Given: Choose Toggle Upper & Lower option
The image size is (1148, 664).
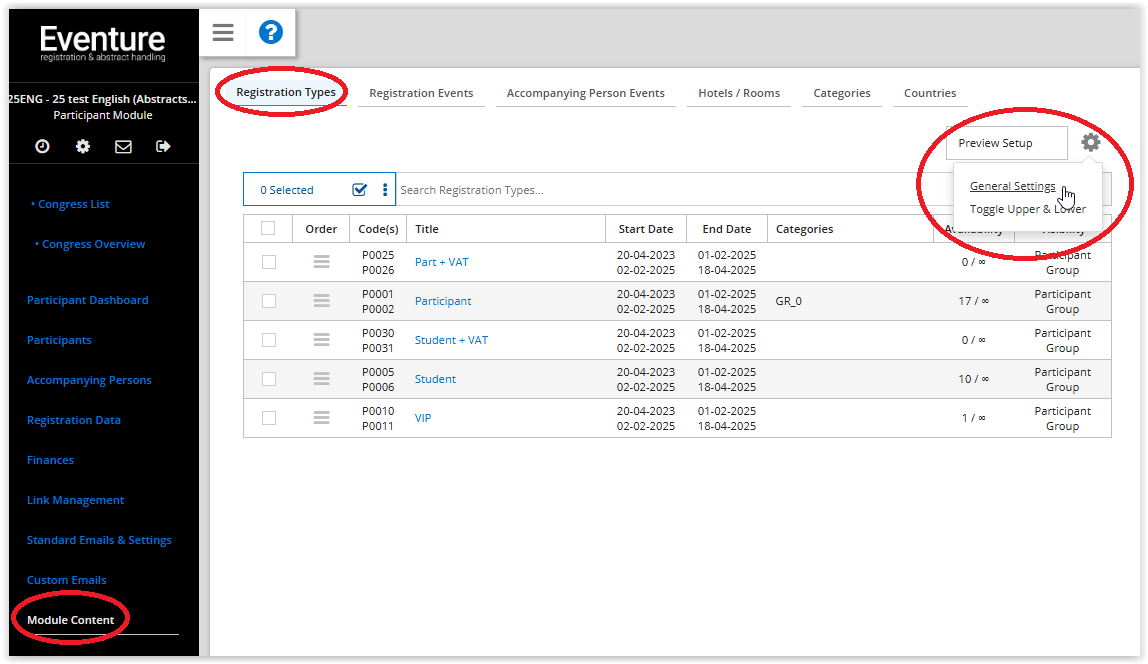Looking at the screenshot, I should [1027, 209].
